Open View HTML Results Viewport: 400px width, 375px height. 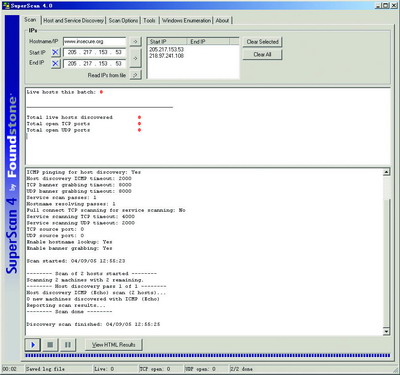pos(114,345)
